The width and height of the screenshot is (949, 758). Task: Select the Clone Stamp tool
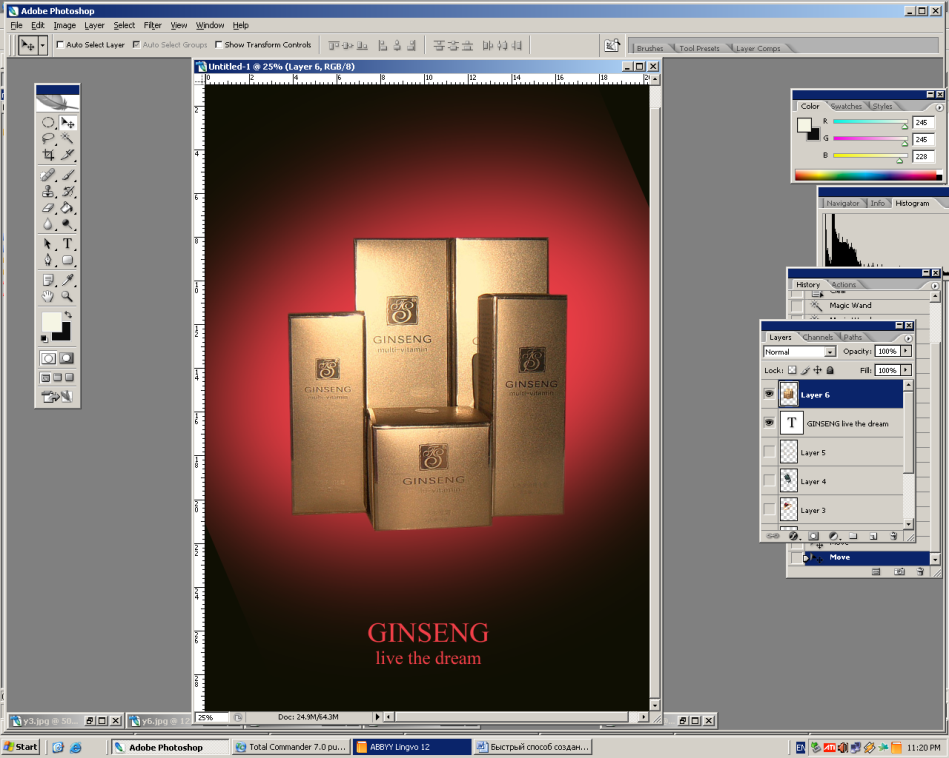48,191
